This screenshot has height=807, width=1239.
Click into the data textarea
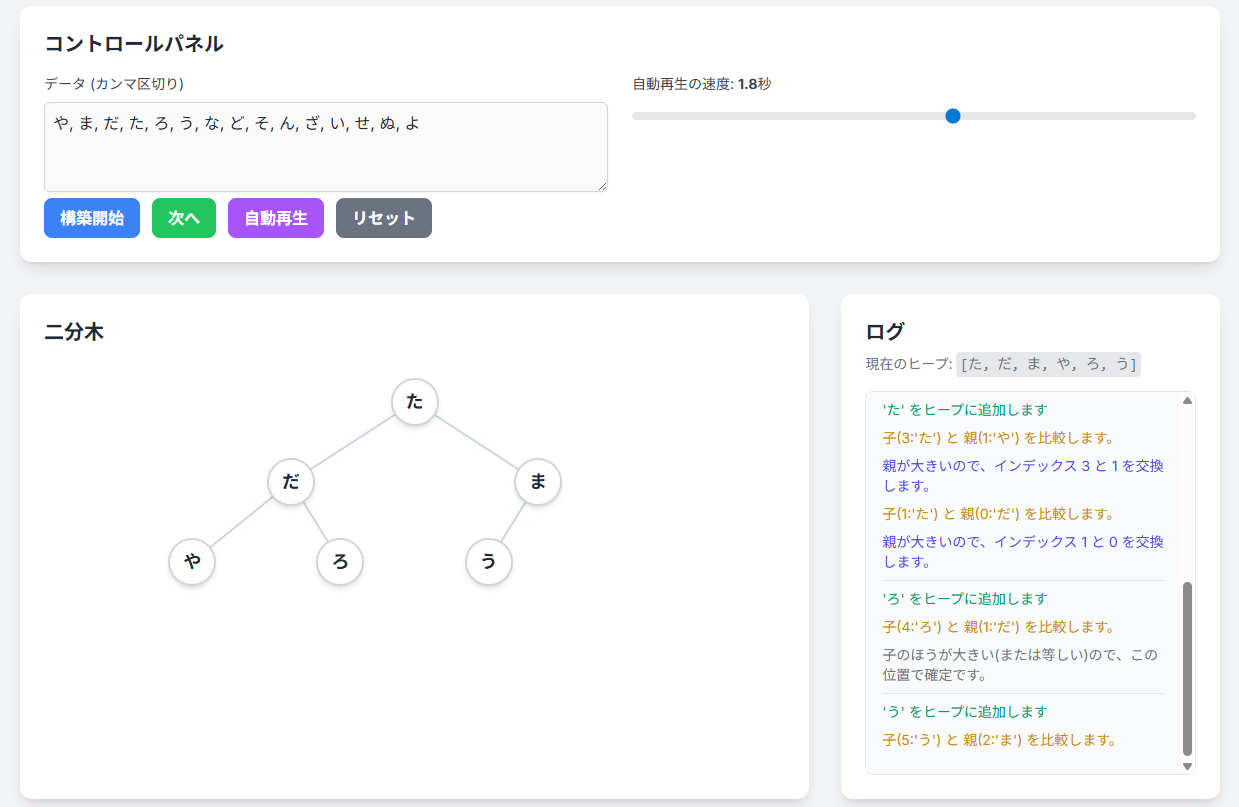[x=326, y=147]
